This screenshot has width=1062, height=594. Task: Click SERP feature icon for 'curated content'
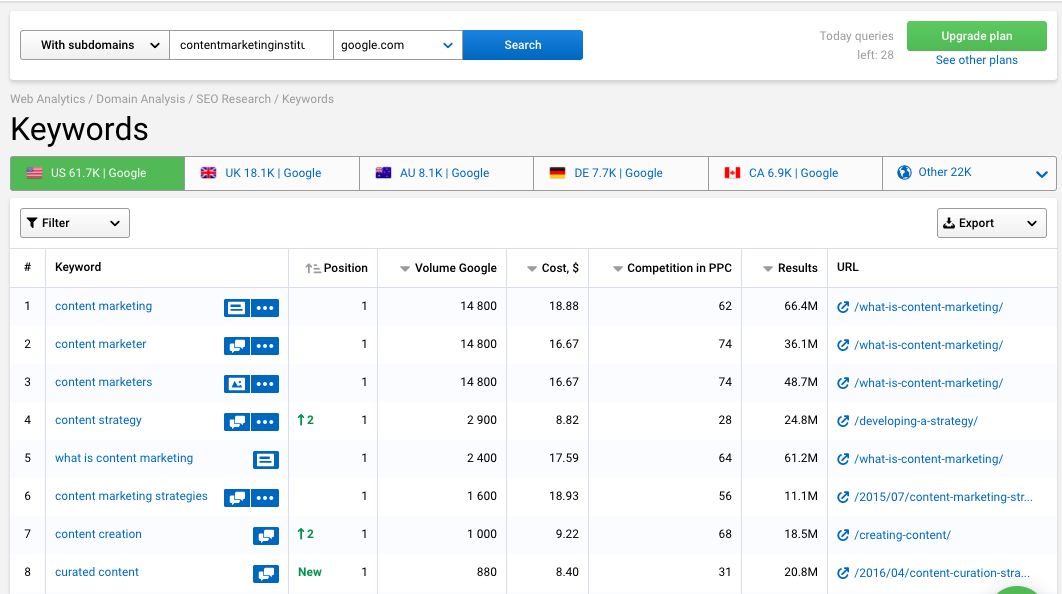(266, 574)
